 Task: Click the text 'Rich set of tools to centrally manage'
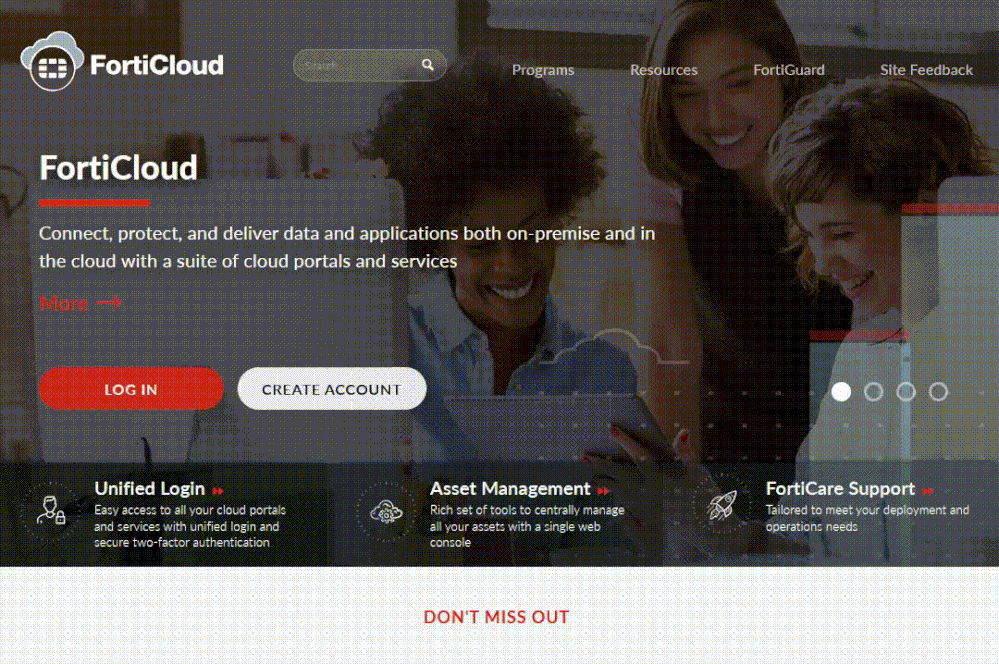point(527,510)
